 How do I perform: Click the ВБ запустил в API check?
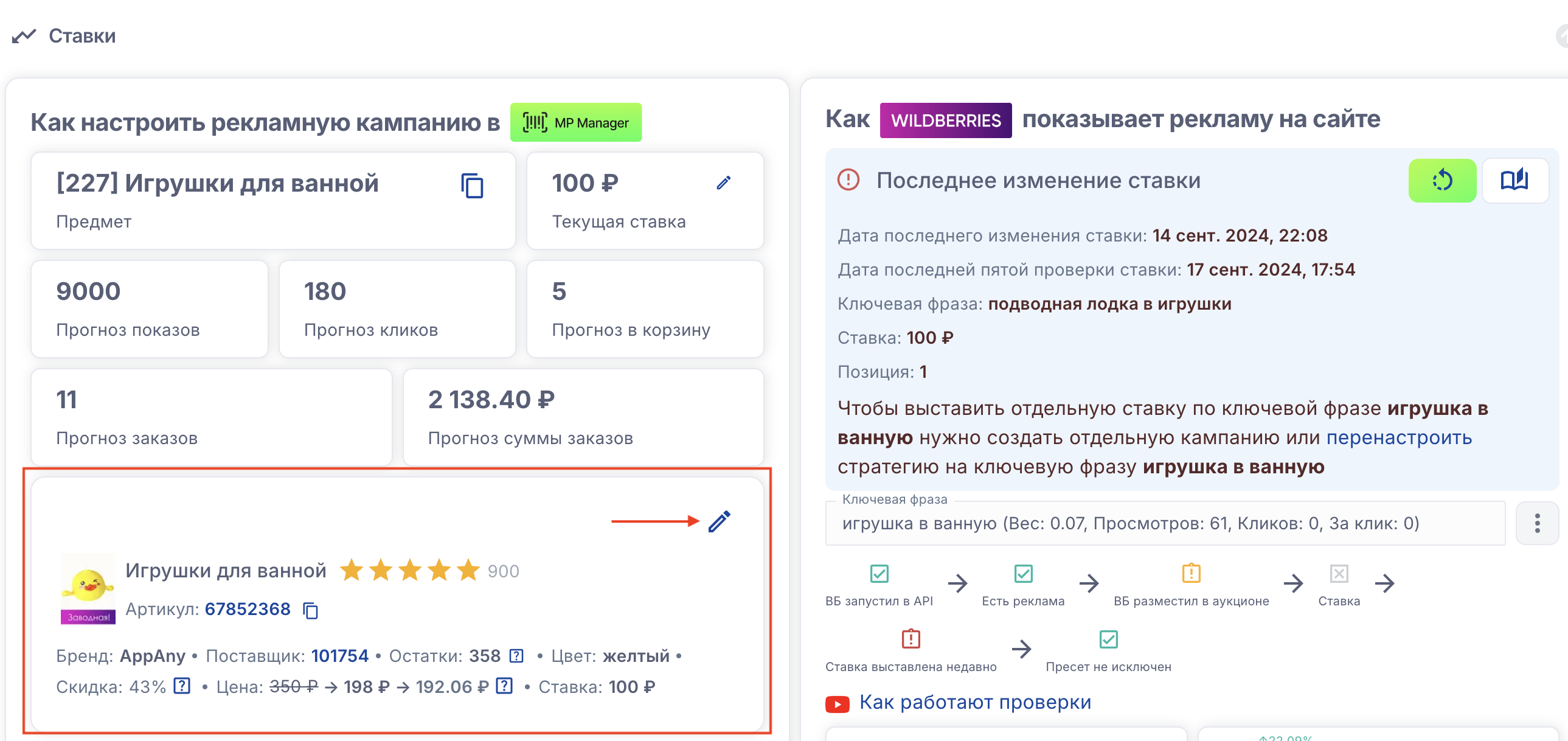879,574
